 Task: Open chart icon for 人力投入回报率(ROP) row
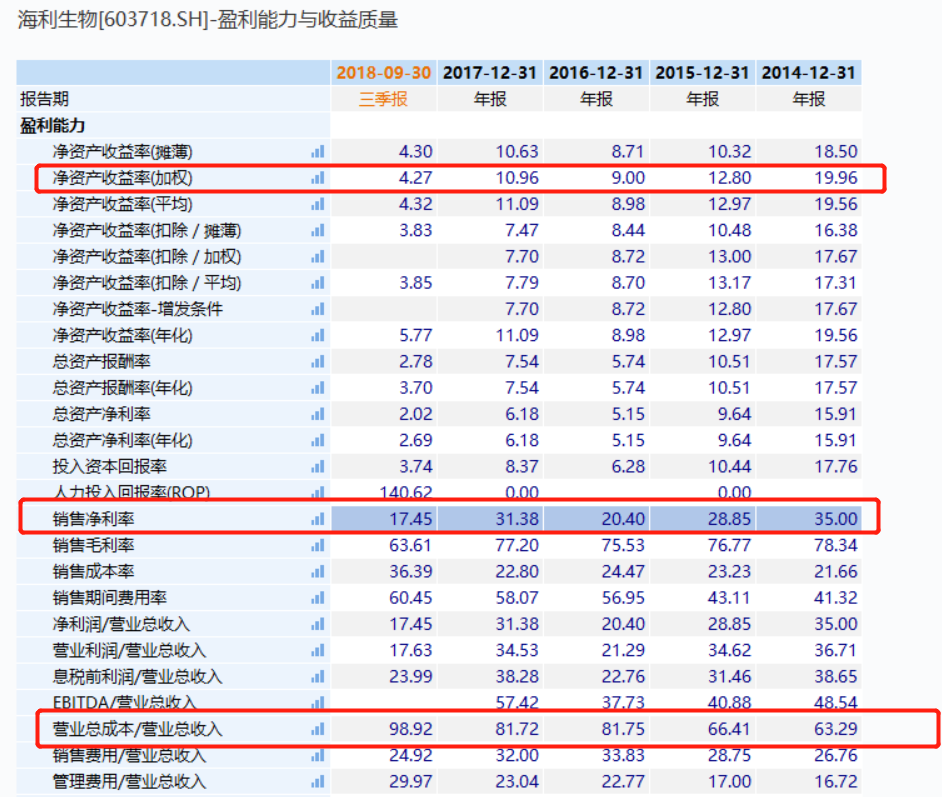click(318, 492)
